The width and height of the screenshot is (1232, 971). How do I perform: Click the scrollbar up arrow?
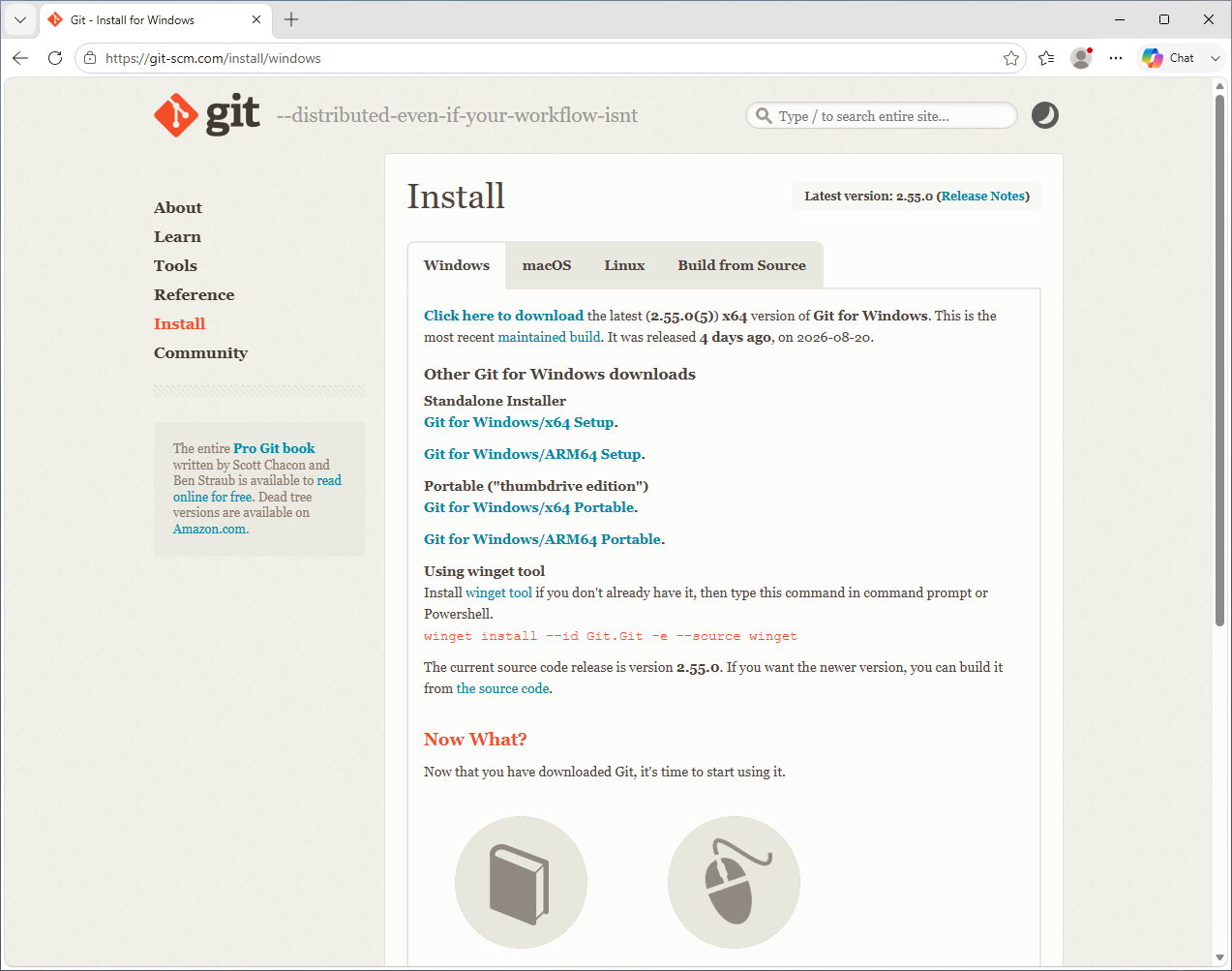tap(1220, 85)
